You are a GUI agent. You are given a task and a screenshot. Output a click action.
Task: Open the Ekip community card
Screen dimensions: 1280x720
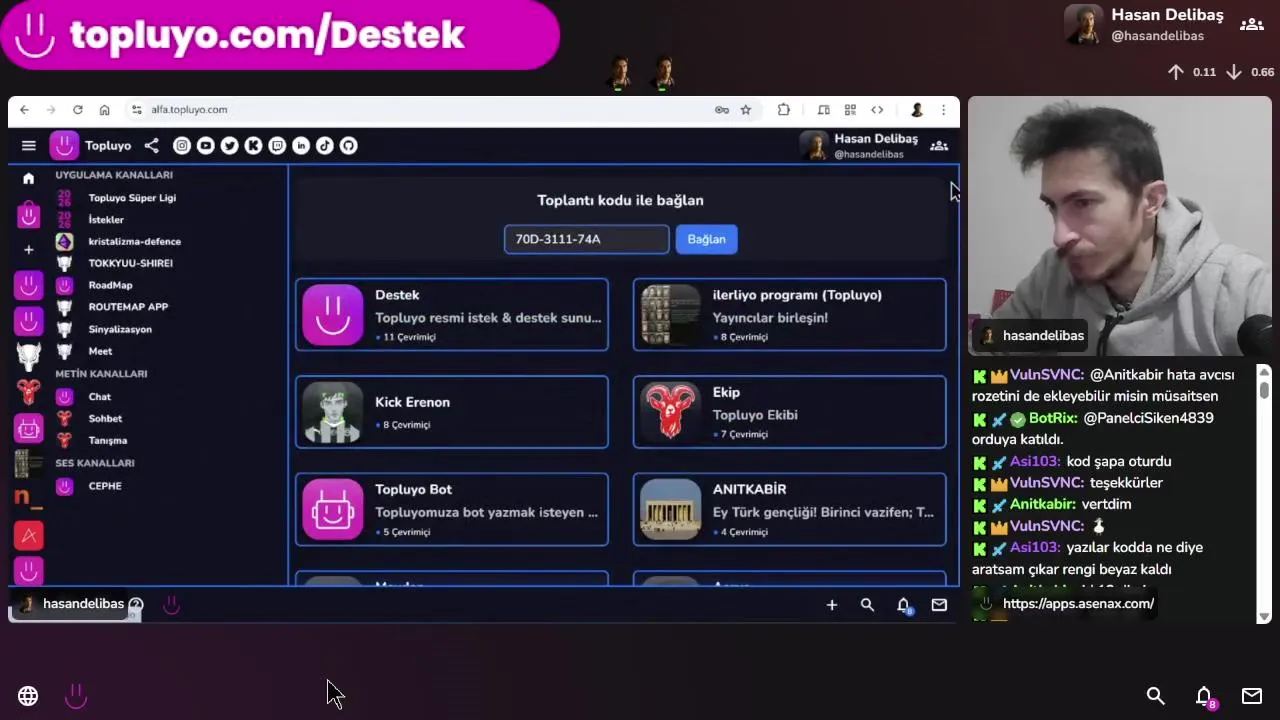click(789, 412)
